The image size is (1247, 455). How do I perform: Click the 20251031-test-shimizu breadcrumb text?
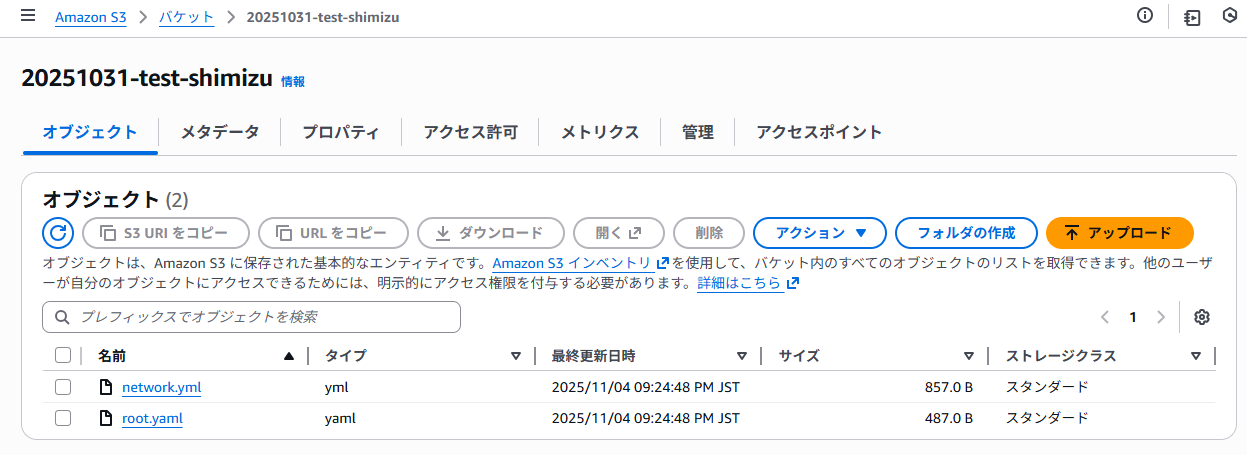(322, 17)
